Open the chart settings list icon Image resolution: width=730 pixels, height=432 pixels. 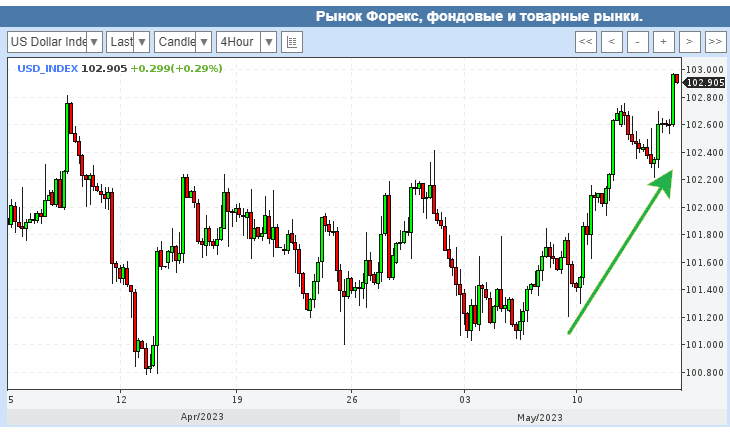(292, 42)
